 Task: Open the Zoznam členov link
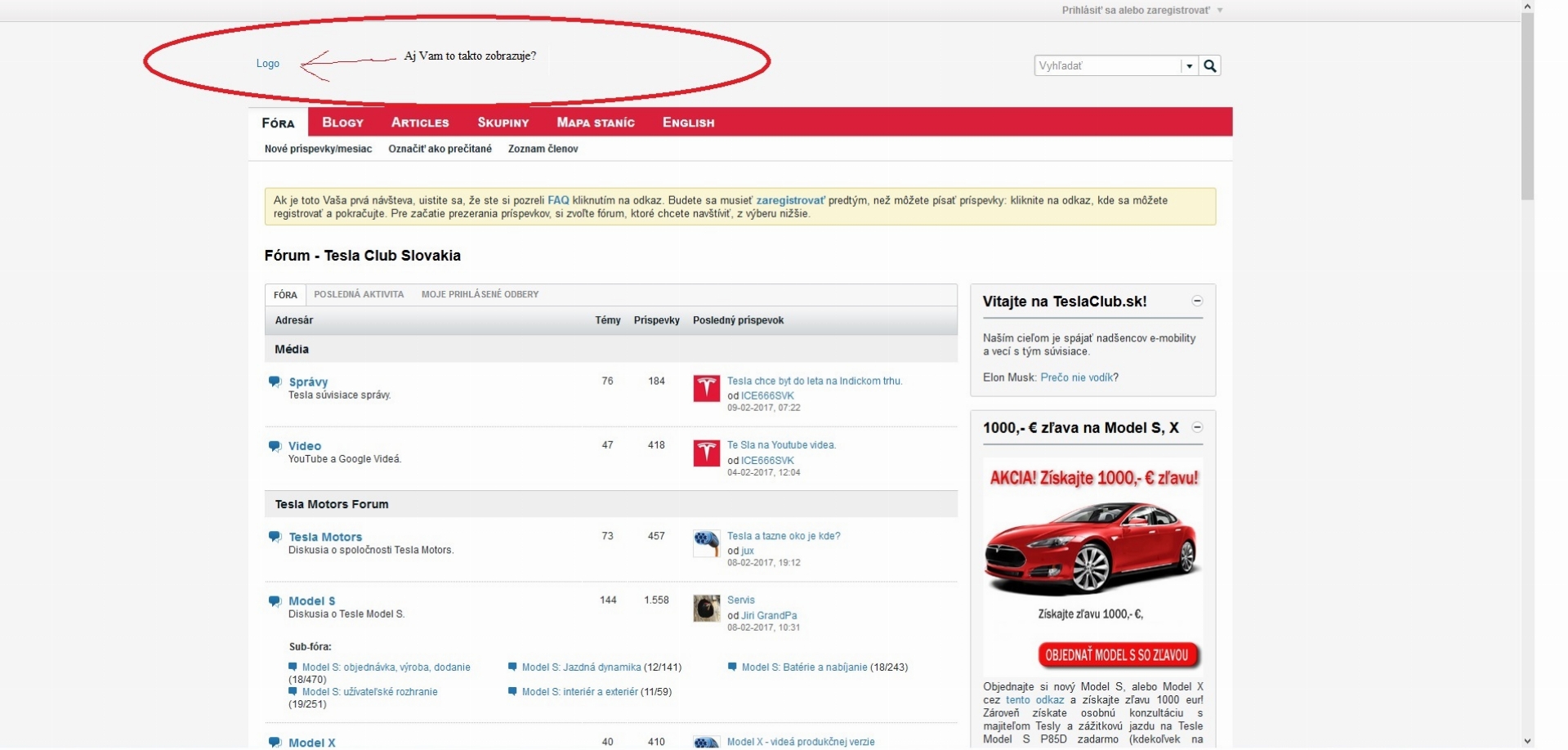pyautogui.click(x=543, y=149)
